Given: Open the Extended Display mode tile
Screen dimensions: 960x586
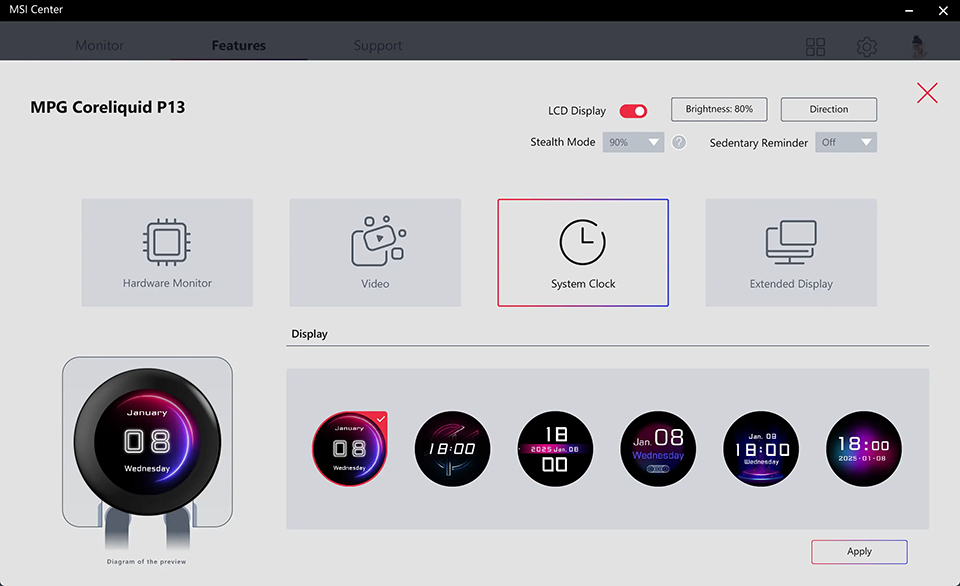Looking at the screenshot, I should coord(791,252).
